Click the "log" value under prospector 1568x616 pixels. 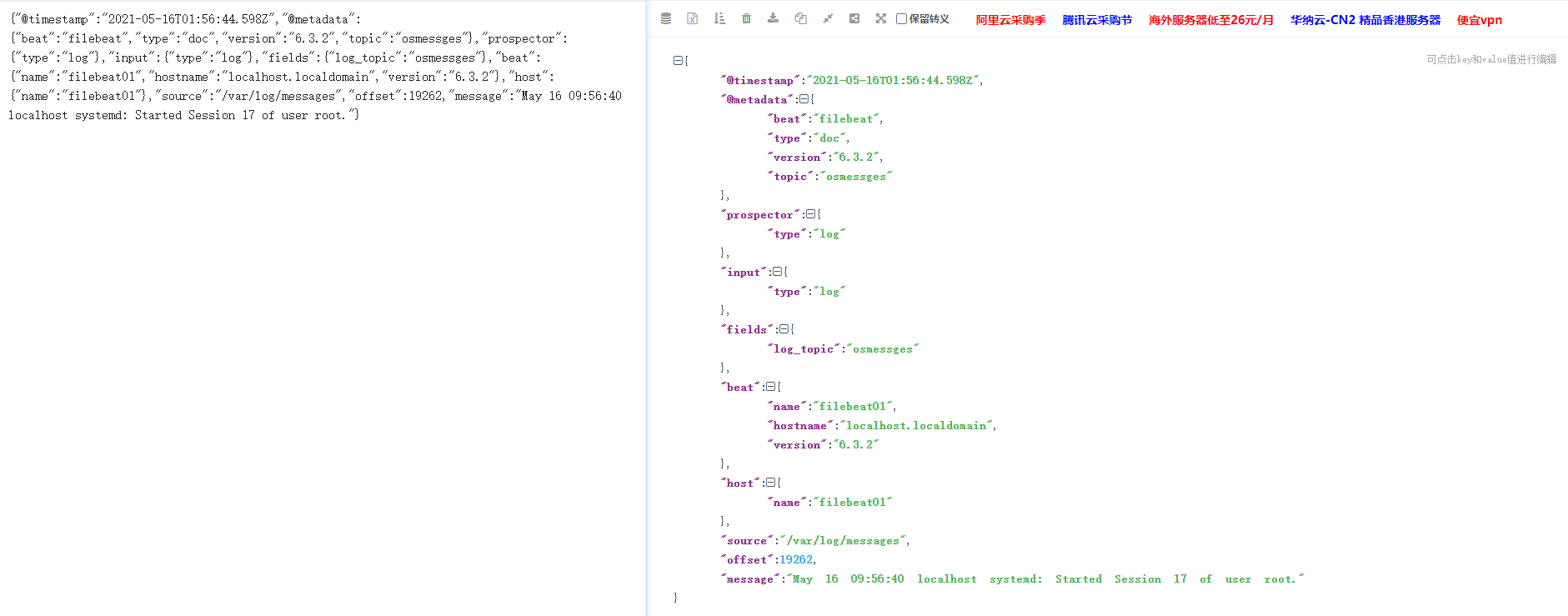click(x=829, y=233)
